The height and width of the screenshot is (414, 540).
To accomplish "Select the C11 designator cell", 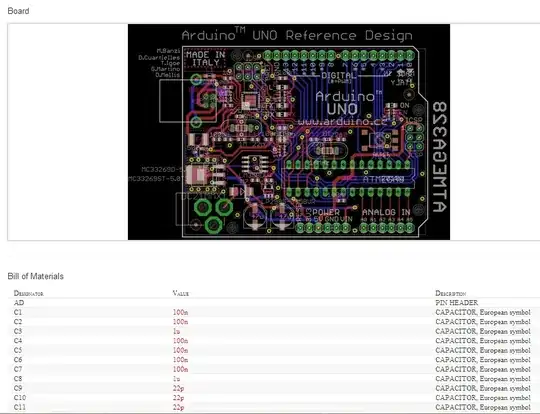I will 20,407.
